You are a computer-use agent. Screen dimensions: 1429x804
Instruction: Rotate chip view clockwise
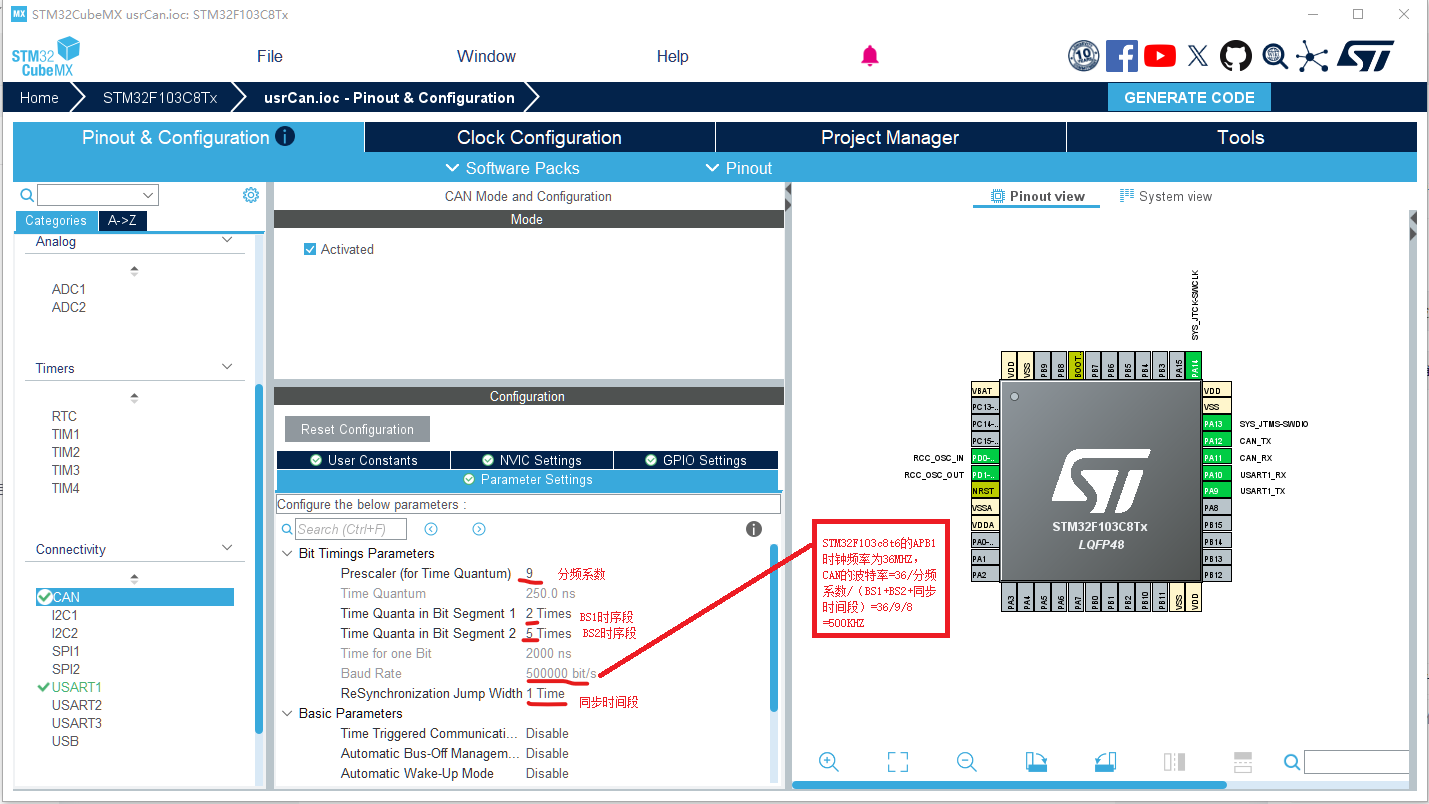click(1036, 762)
